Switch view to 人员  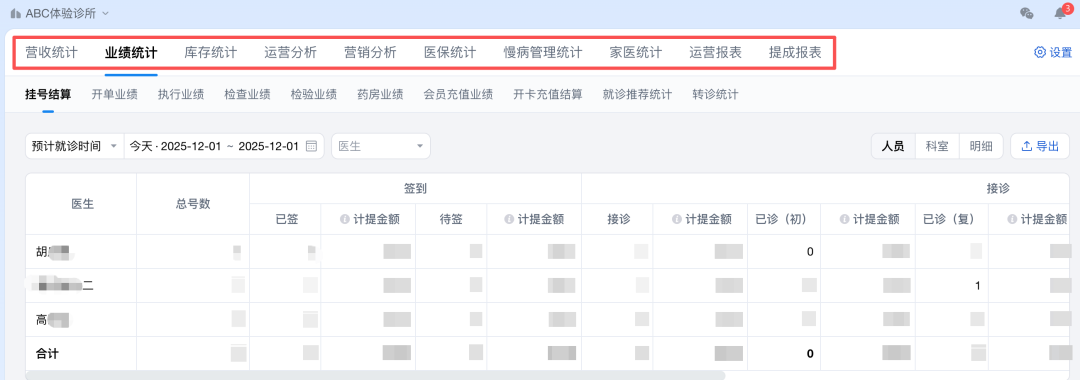point(893,146)
